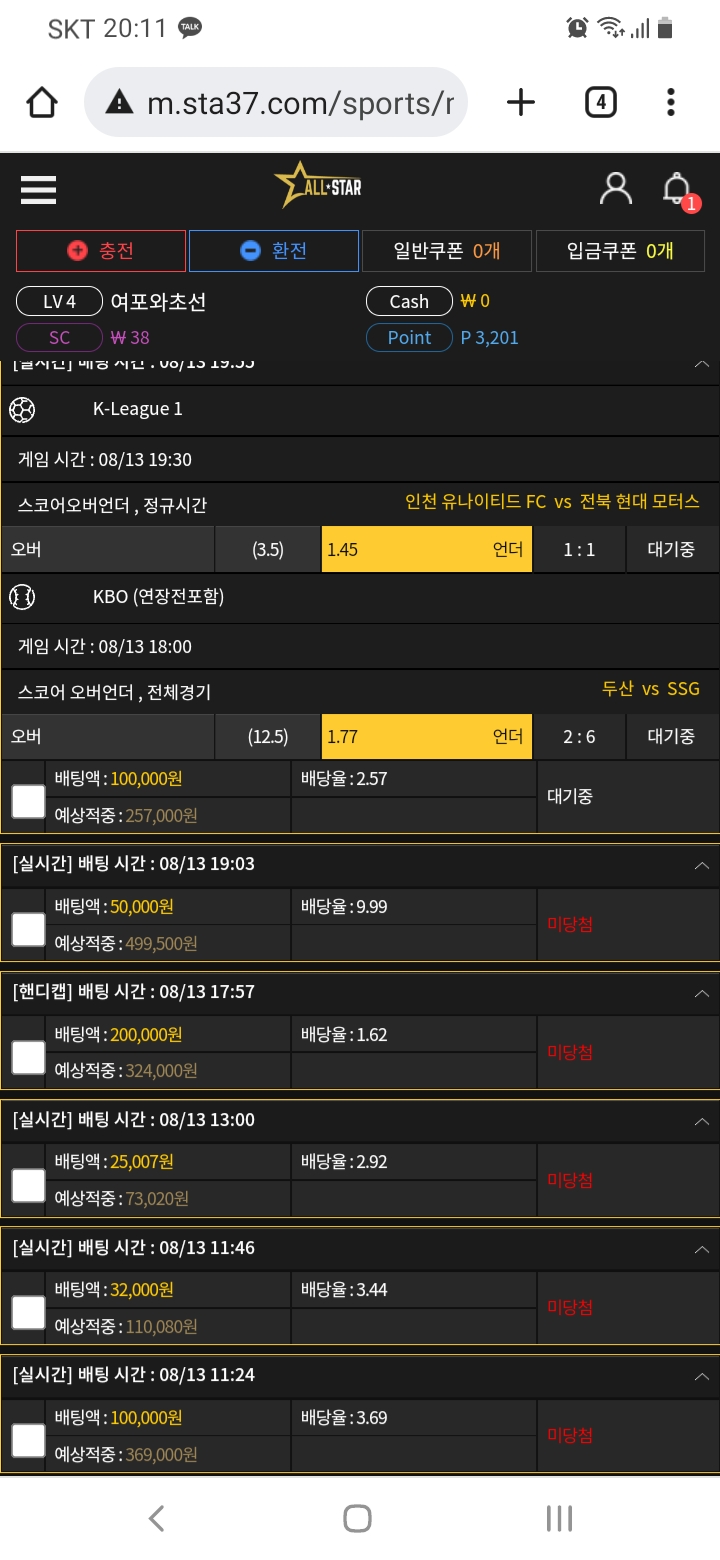Open 일반쿠폰 coupon tab
This screenshot has width=720, height=1560.
pos(447,251)
